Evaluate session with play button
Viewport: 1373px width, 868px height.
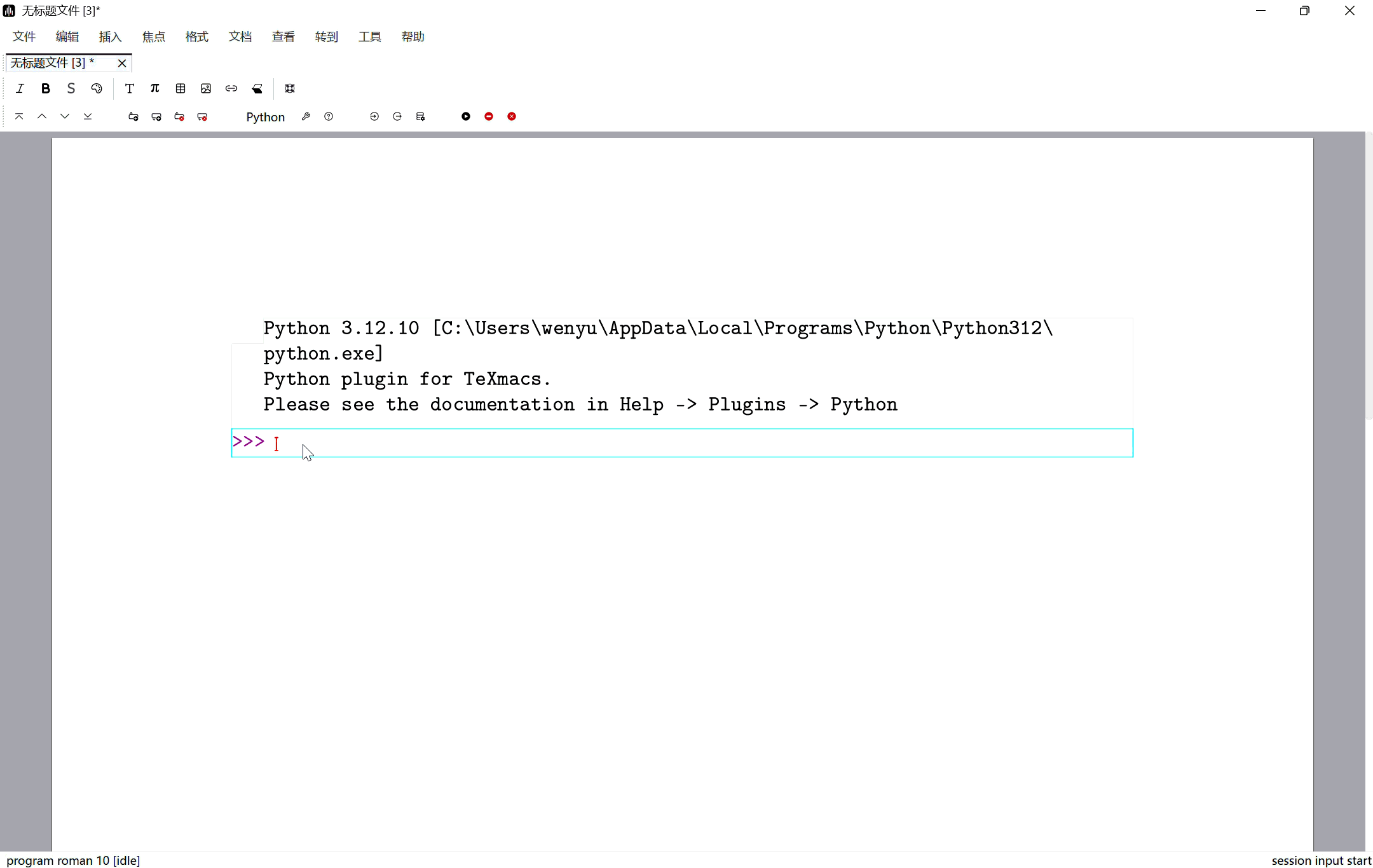(466, 116)
